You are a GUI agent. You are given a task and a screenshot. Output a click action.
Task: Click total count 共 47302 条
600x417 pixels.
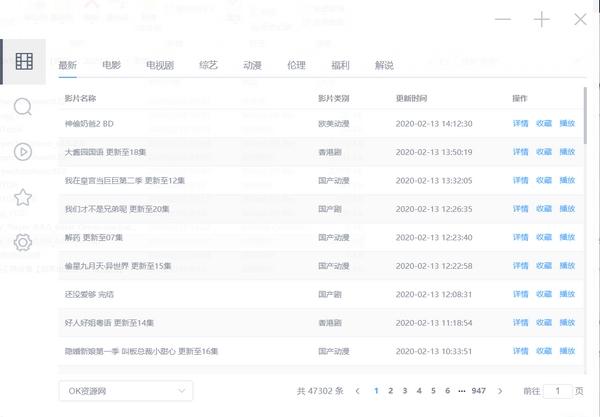(320, 391)
